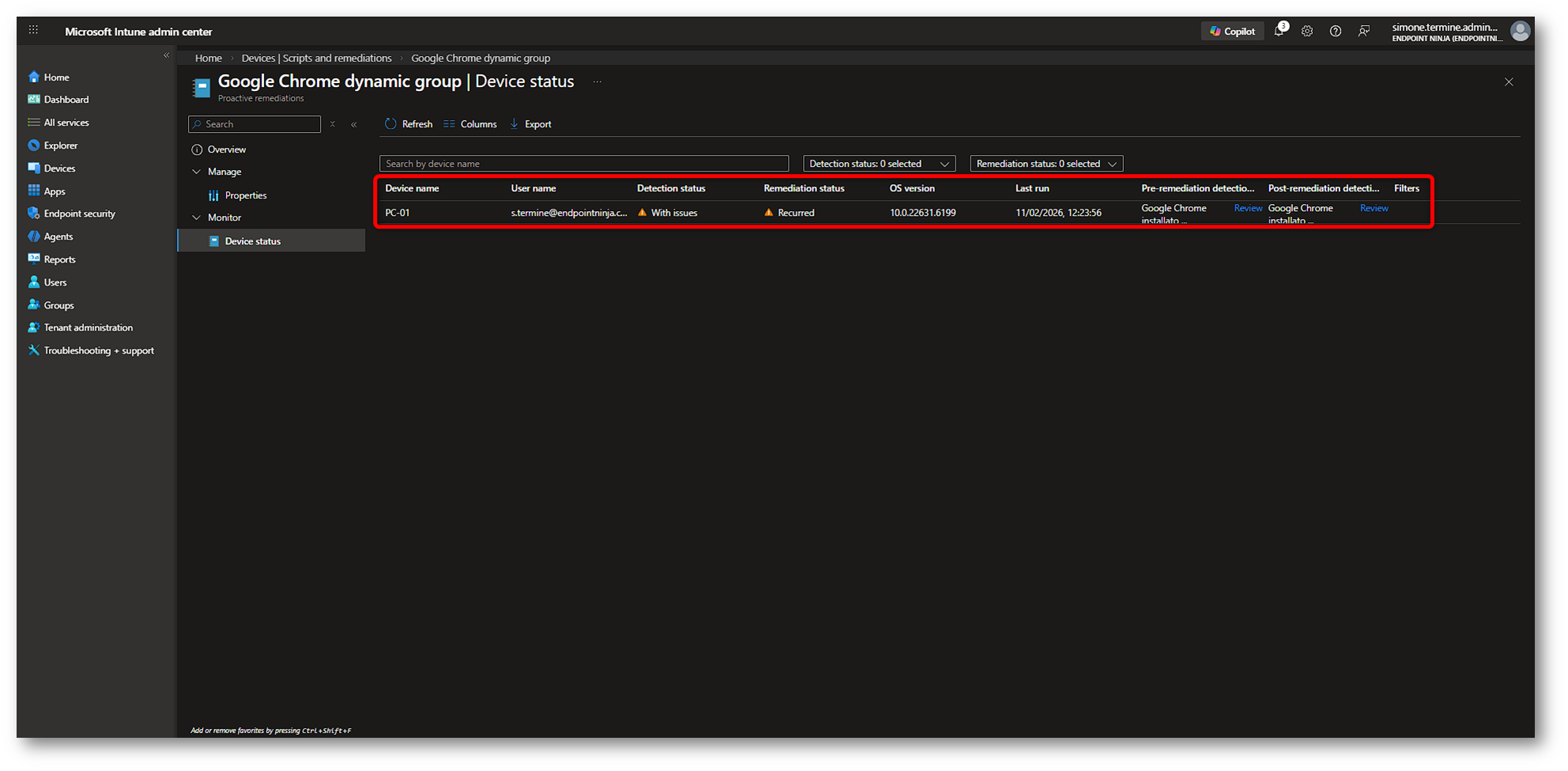The height and width of the screenshot is (771, 1568).
Task: Click the Microsoft Intune admin center title
Action: pyautogui.click(x=138, y=32)
